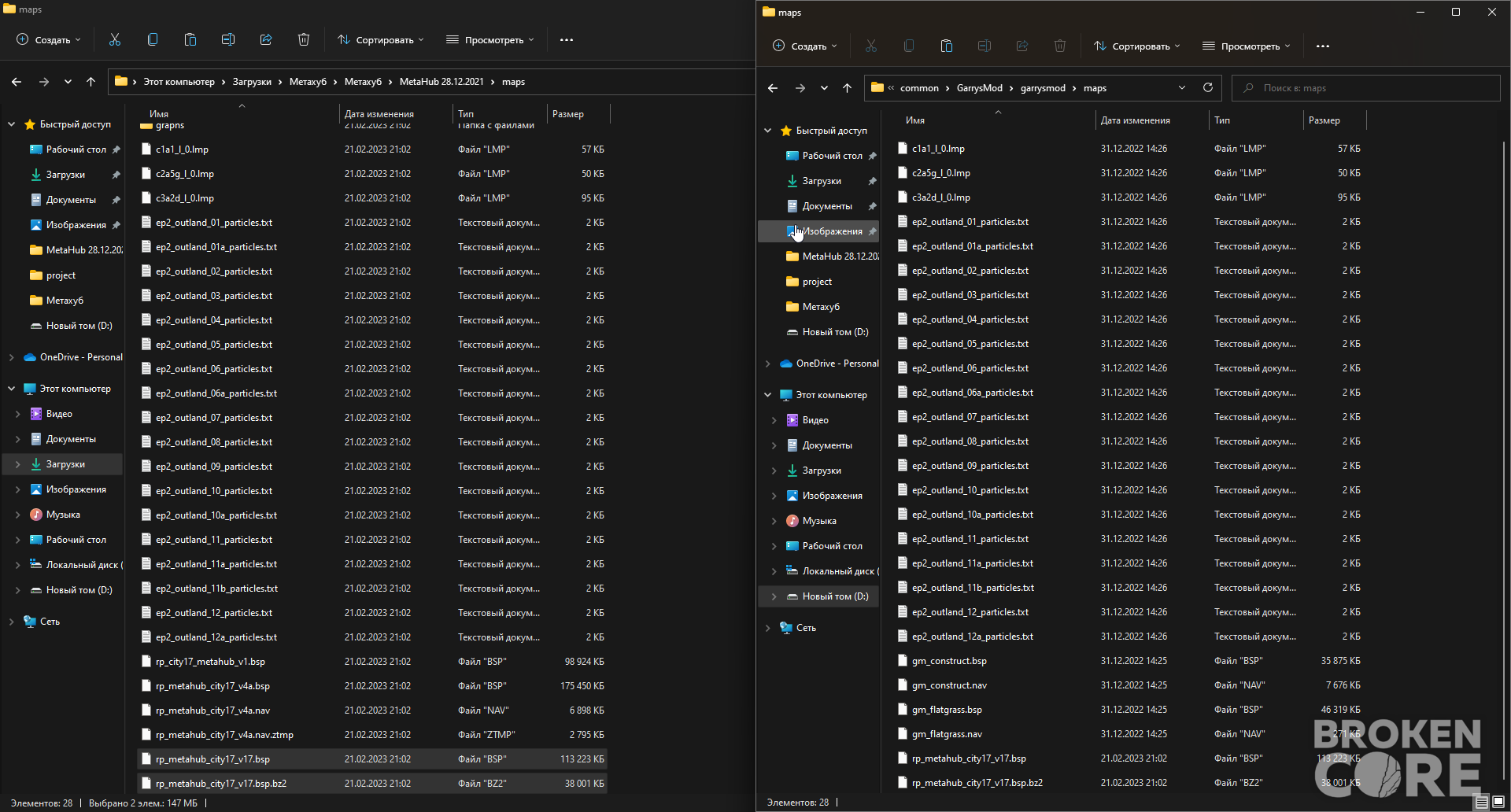Click the Cut scissors icon in left window
The image size is (1511, 812).
(x=115, y=39)
